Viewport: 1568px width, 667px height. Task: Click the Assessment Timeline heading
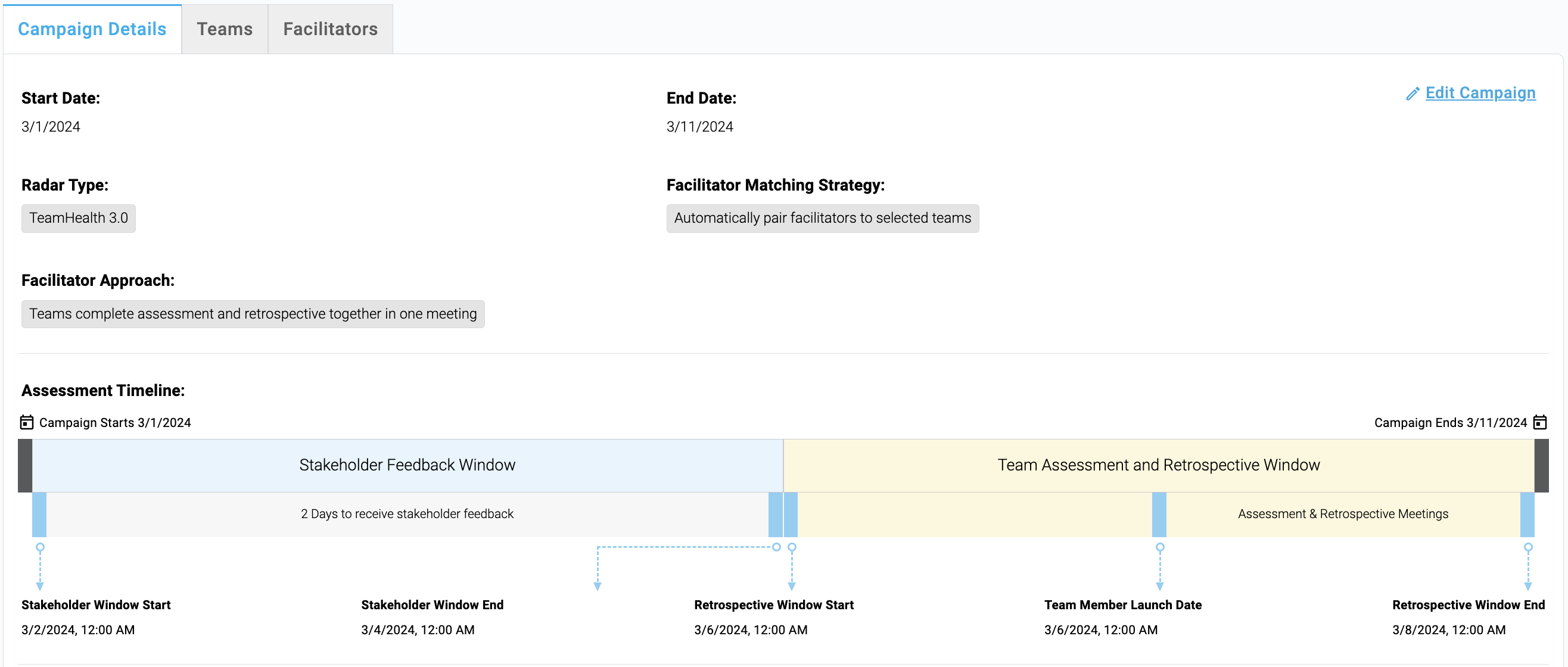(x=103, y=391)
